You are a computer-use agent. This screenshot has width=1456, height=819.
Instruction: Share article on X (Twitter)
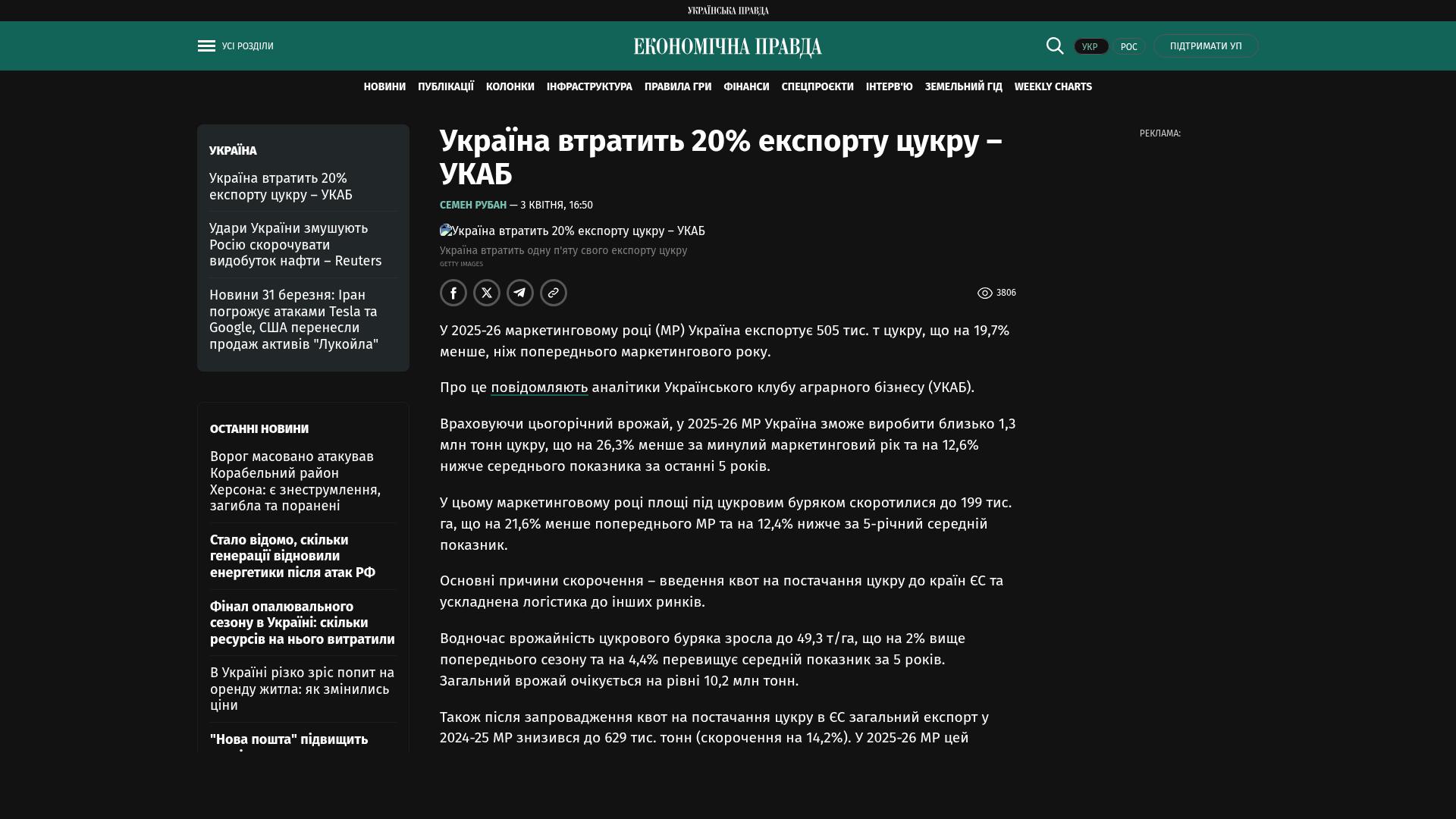pyautogui.click(x=487, y=293)
